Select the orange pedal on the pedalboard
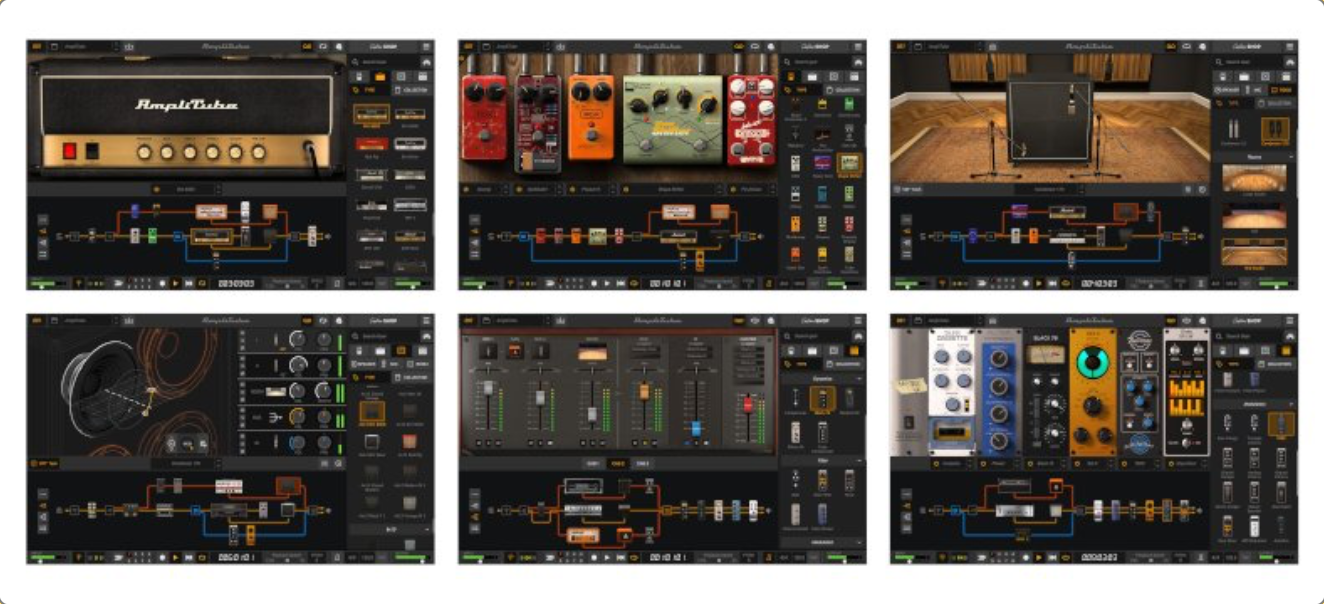Image resolution: width=1324 pixels, height=604 pixels. click(x=590, y=117)
